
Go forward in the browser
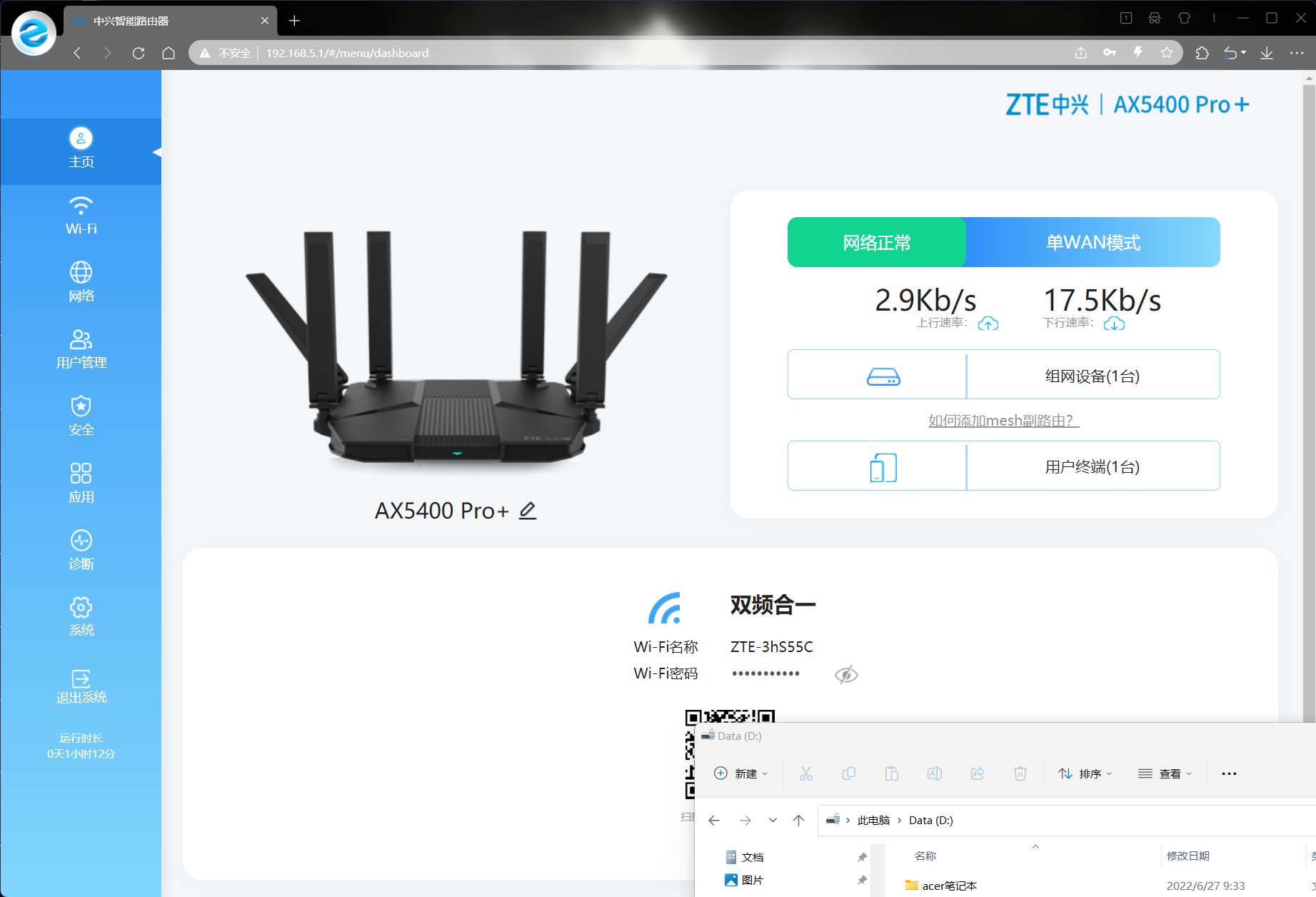click(x=107, y=53)
